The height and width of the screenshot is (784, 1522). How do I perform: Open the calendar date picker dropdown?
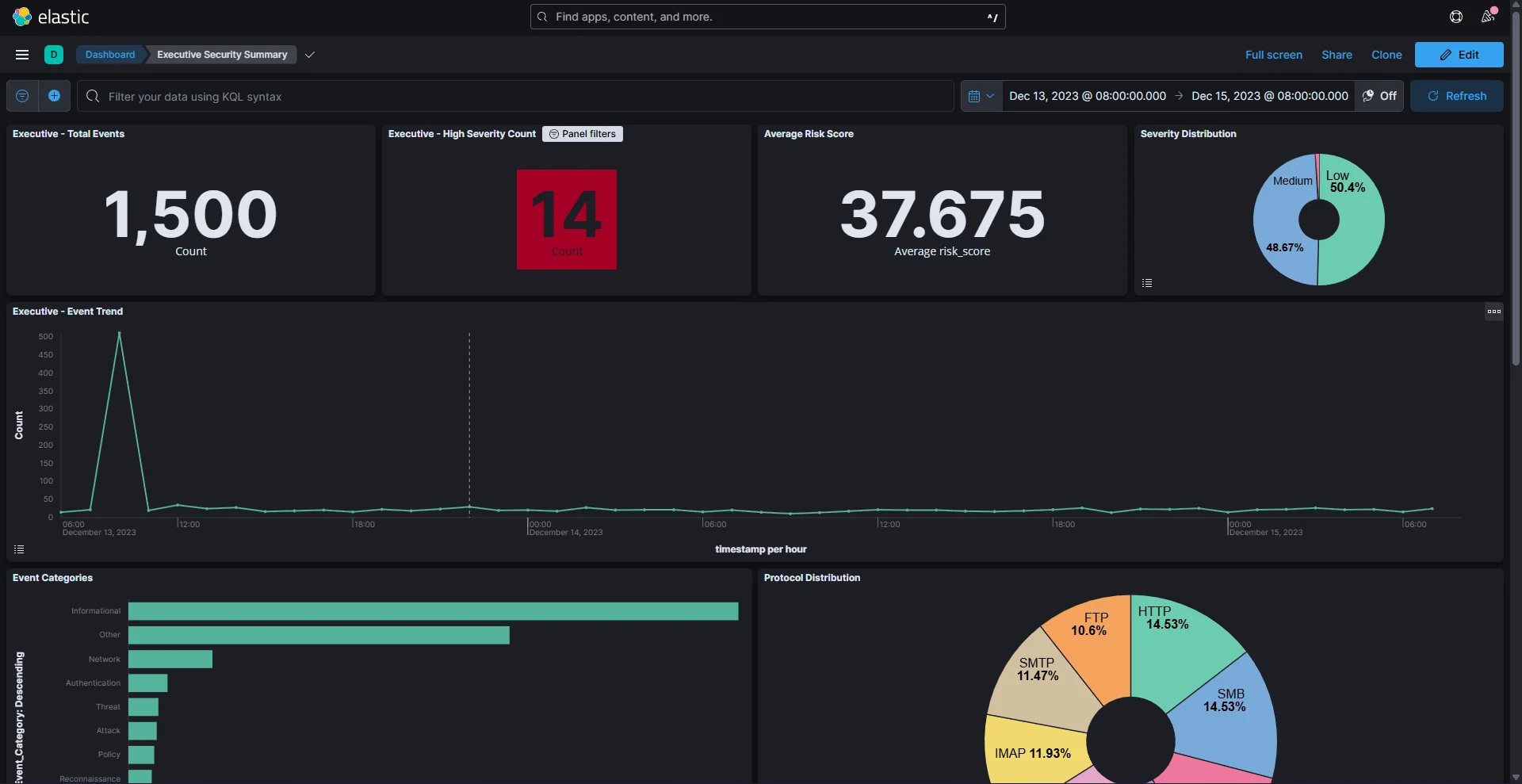[x=981, y=95]
